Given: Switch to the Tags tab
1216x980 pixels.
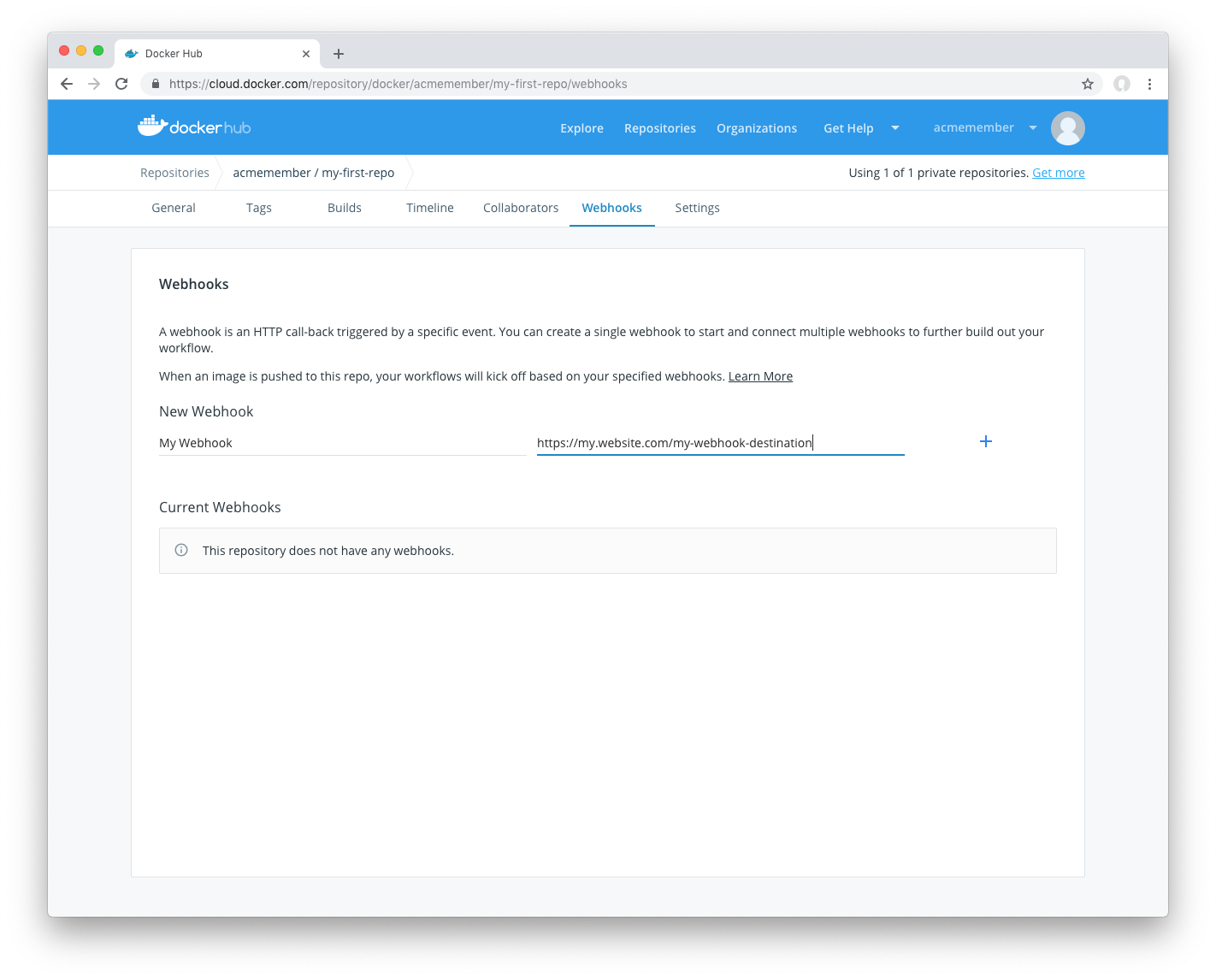Looking at the screenshot, I should [x=259, y=208].
